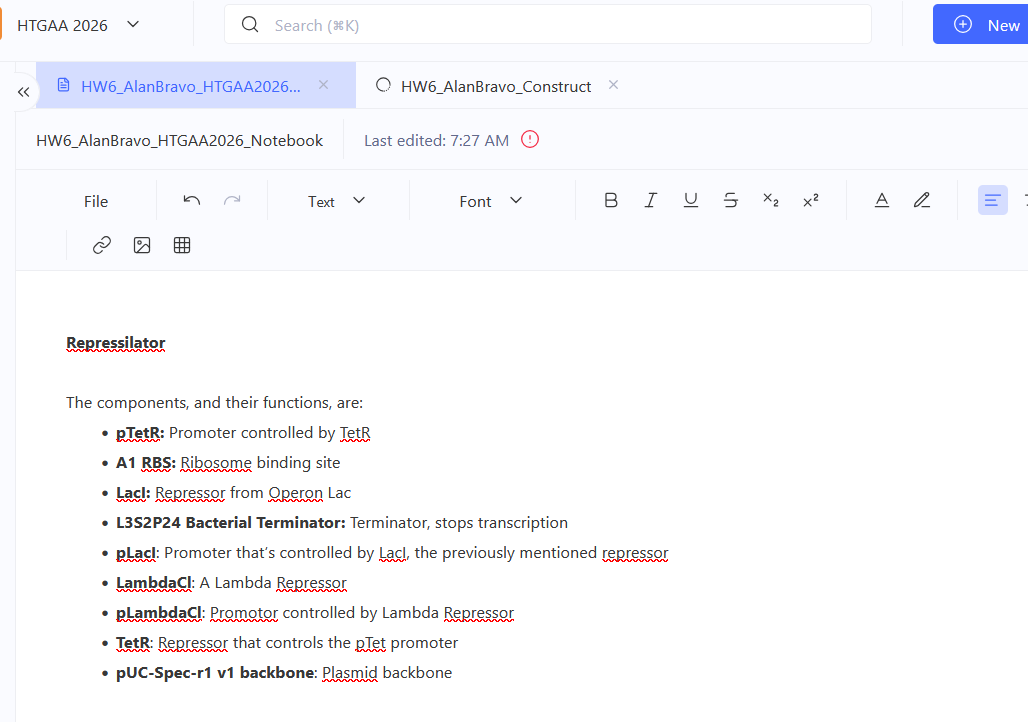Open the Text style dropdown

[336, 201]
